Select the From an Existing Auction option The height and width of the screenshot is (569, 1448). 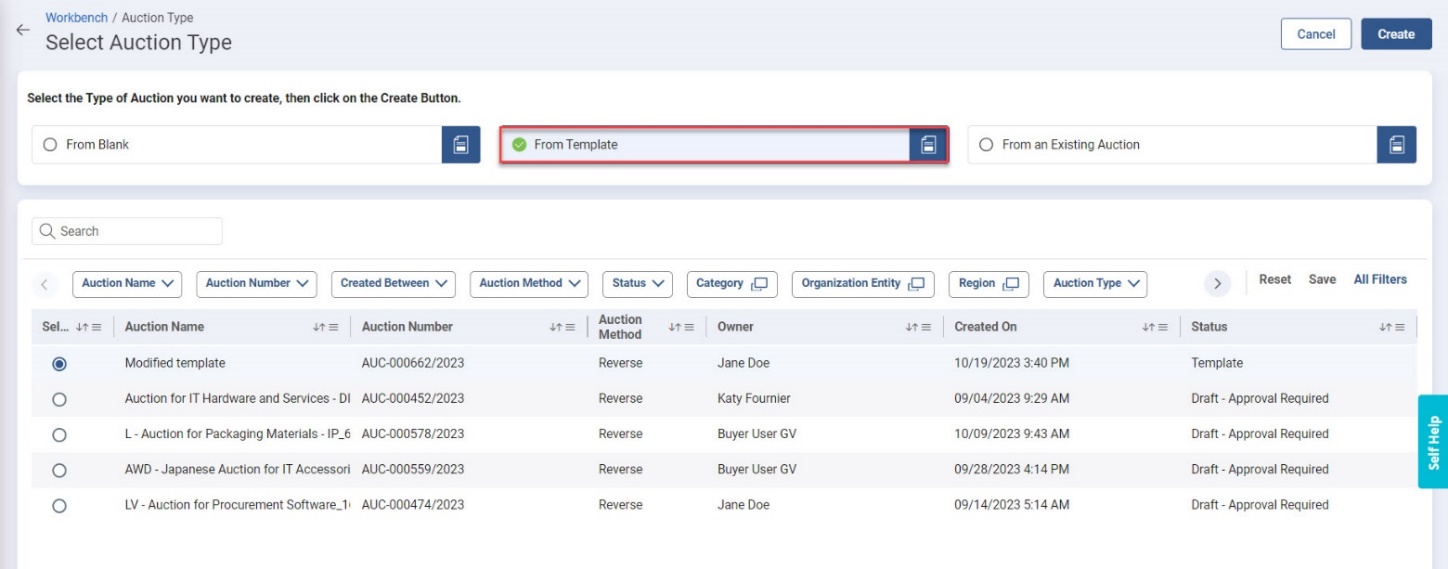pyautogui.click(x=986, y=145)
